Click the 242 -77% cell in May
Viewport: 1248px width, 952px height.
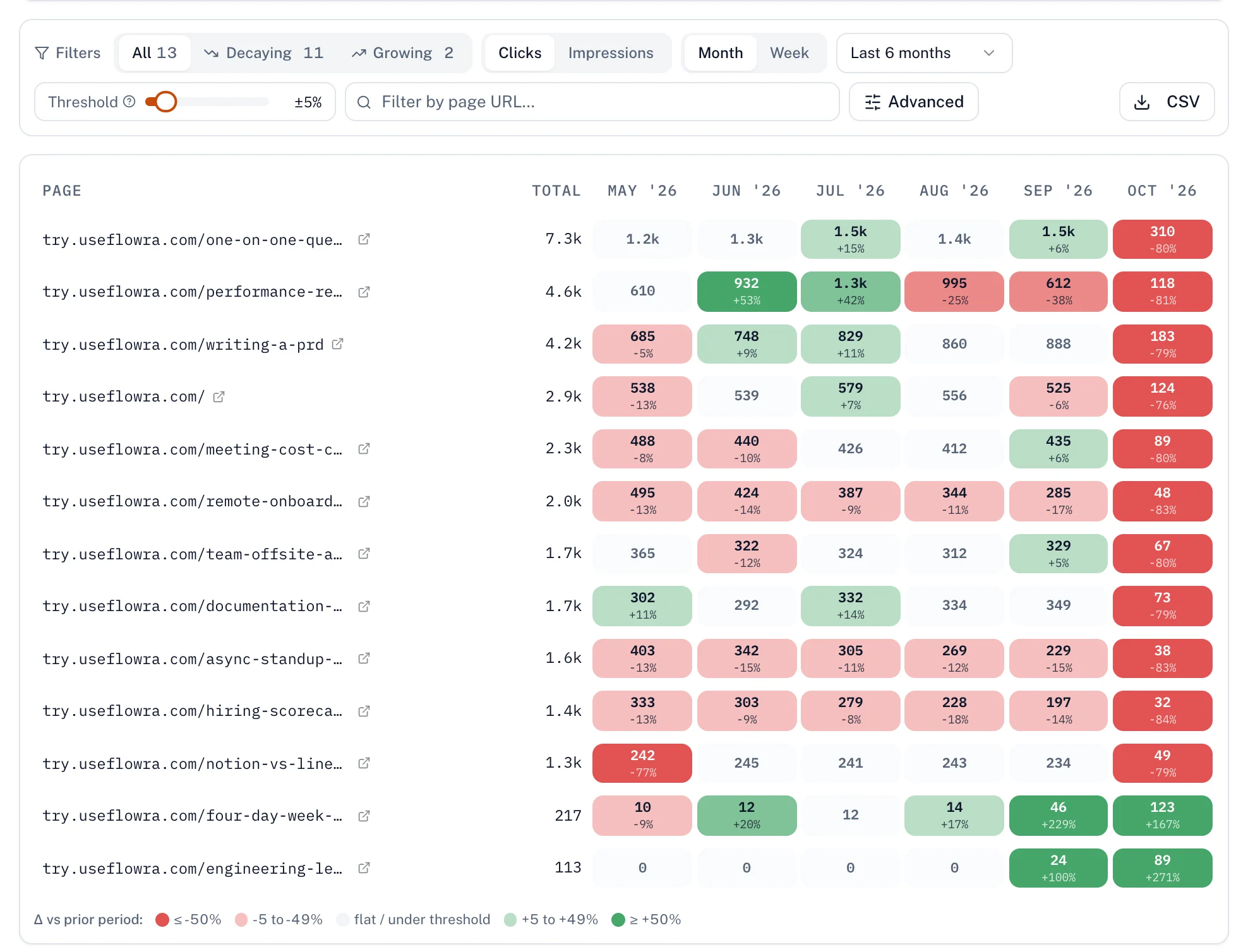point(642,763)
